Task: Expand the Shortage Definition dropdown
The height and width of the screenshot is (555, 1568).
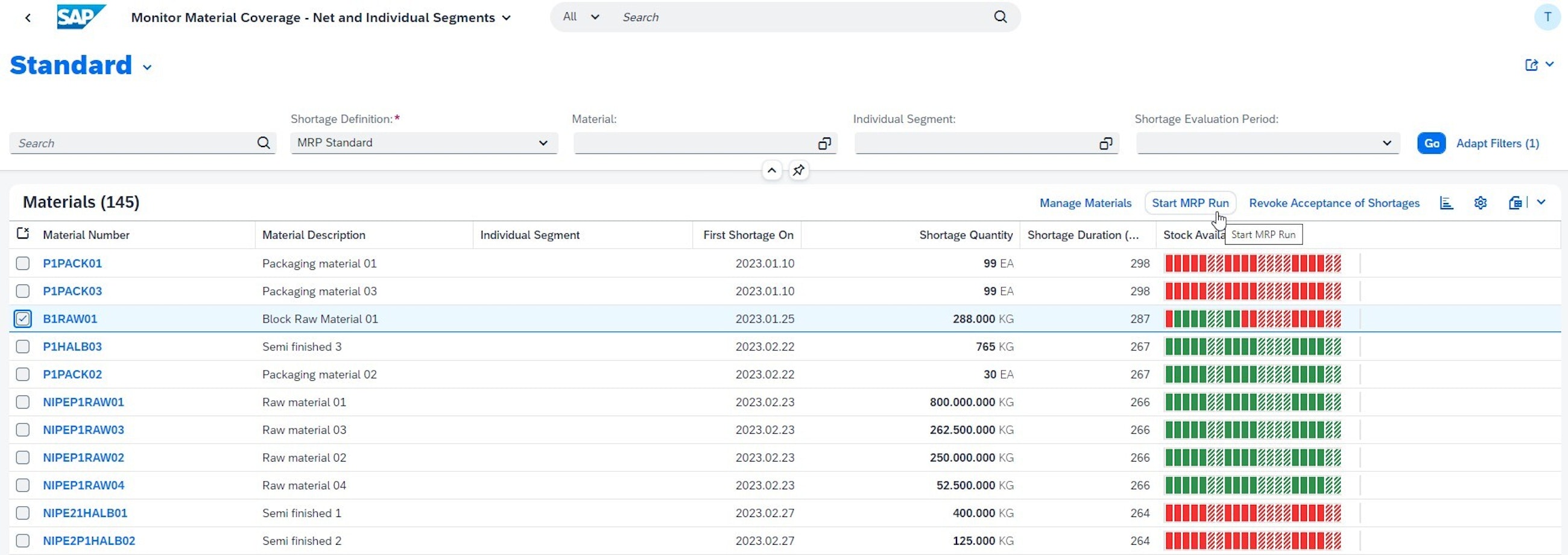Action: click(542, 143)
